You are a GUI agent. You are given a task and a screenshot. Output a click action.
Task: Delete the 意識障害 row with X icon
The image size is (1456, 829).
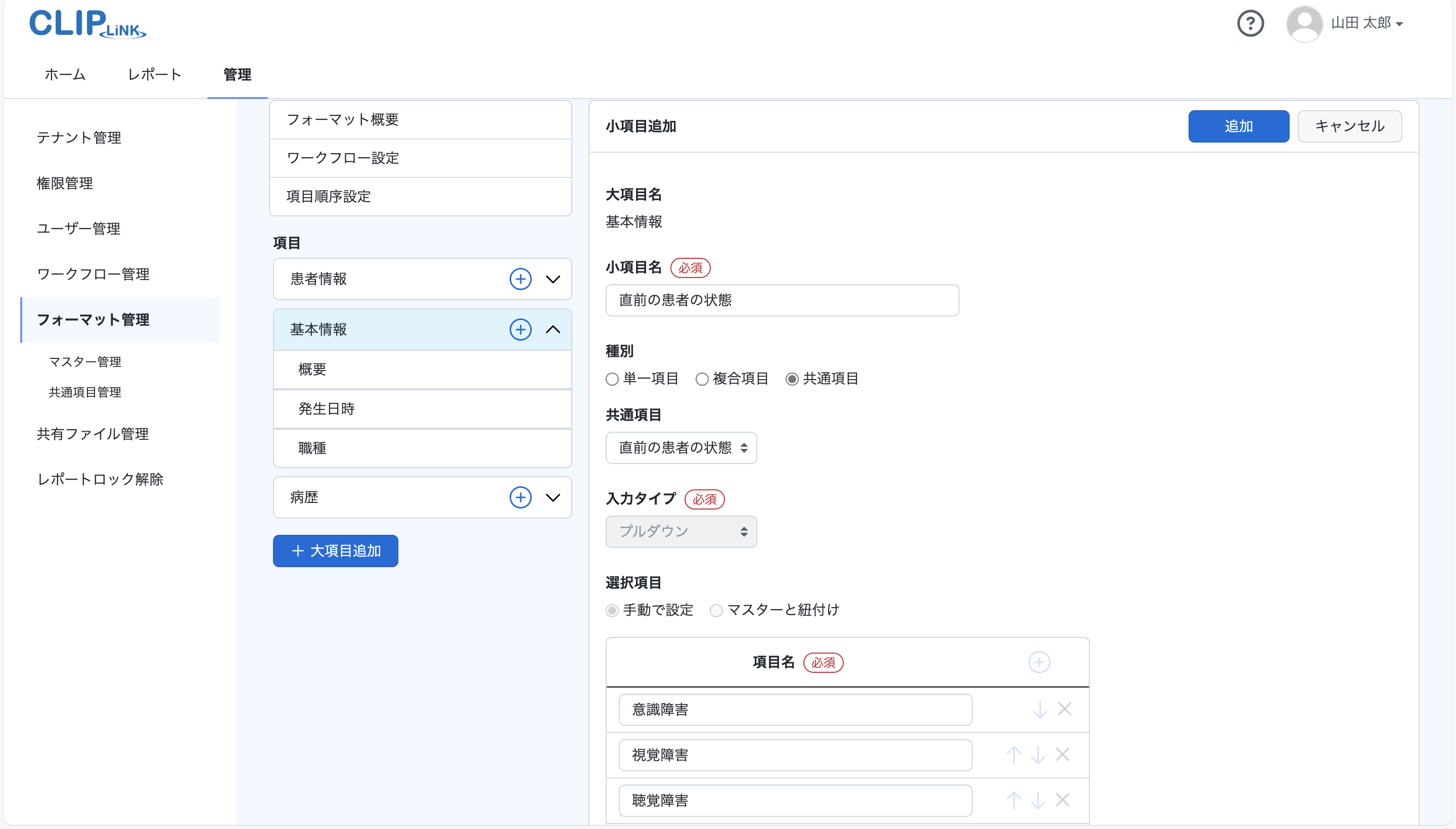pos(1064,709)
